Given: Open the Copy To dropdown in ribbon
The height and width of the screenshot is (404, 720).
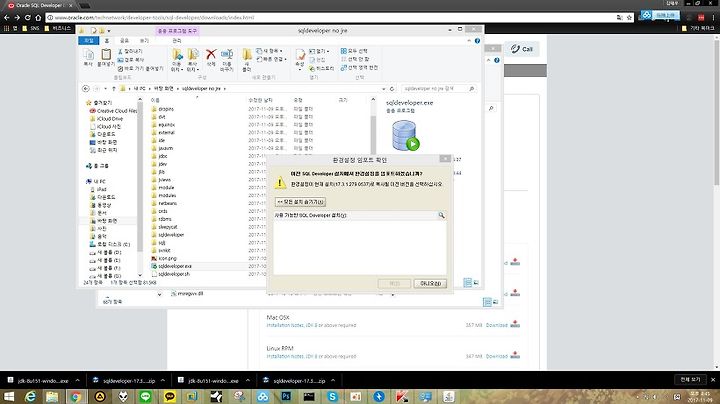Looking at the screenshot, I should (193, 61).
